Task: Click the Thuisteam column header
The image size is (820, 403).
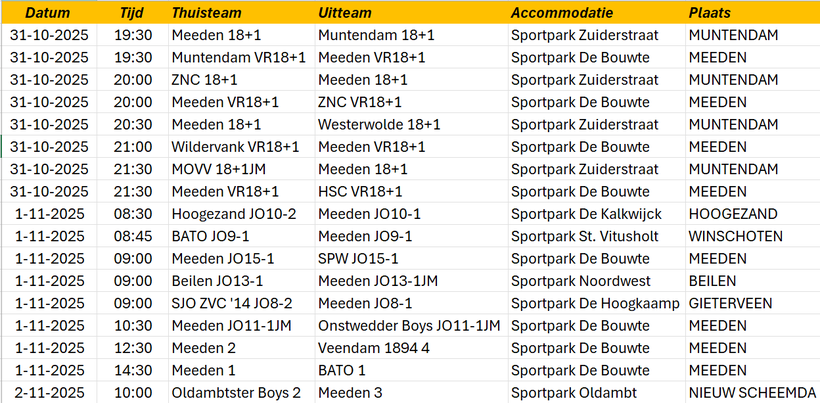Action: pyautogui.click(x=205, y=13)
